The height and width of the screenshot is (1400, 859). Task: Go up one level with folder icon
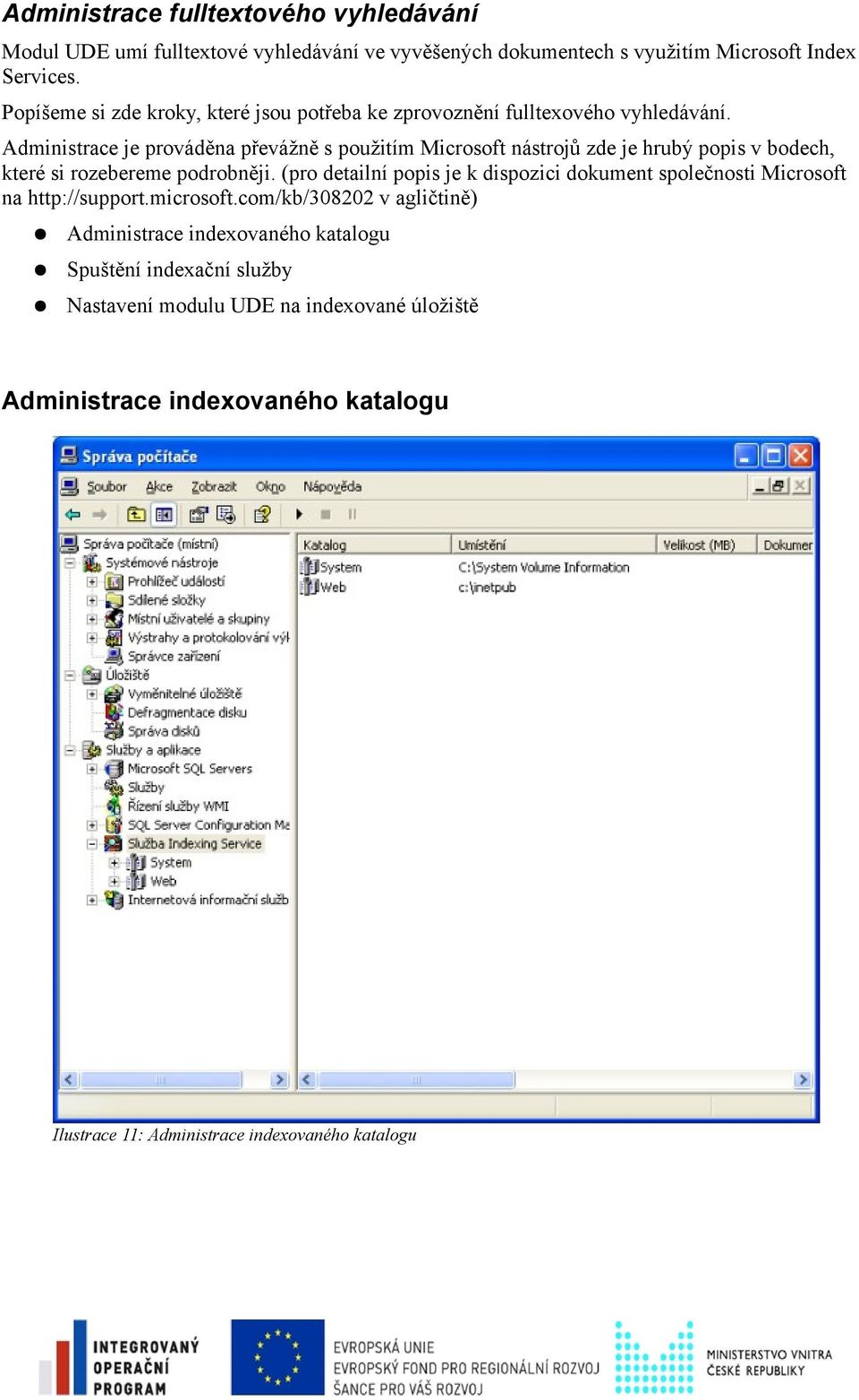coord(136,515)
